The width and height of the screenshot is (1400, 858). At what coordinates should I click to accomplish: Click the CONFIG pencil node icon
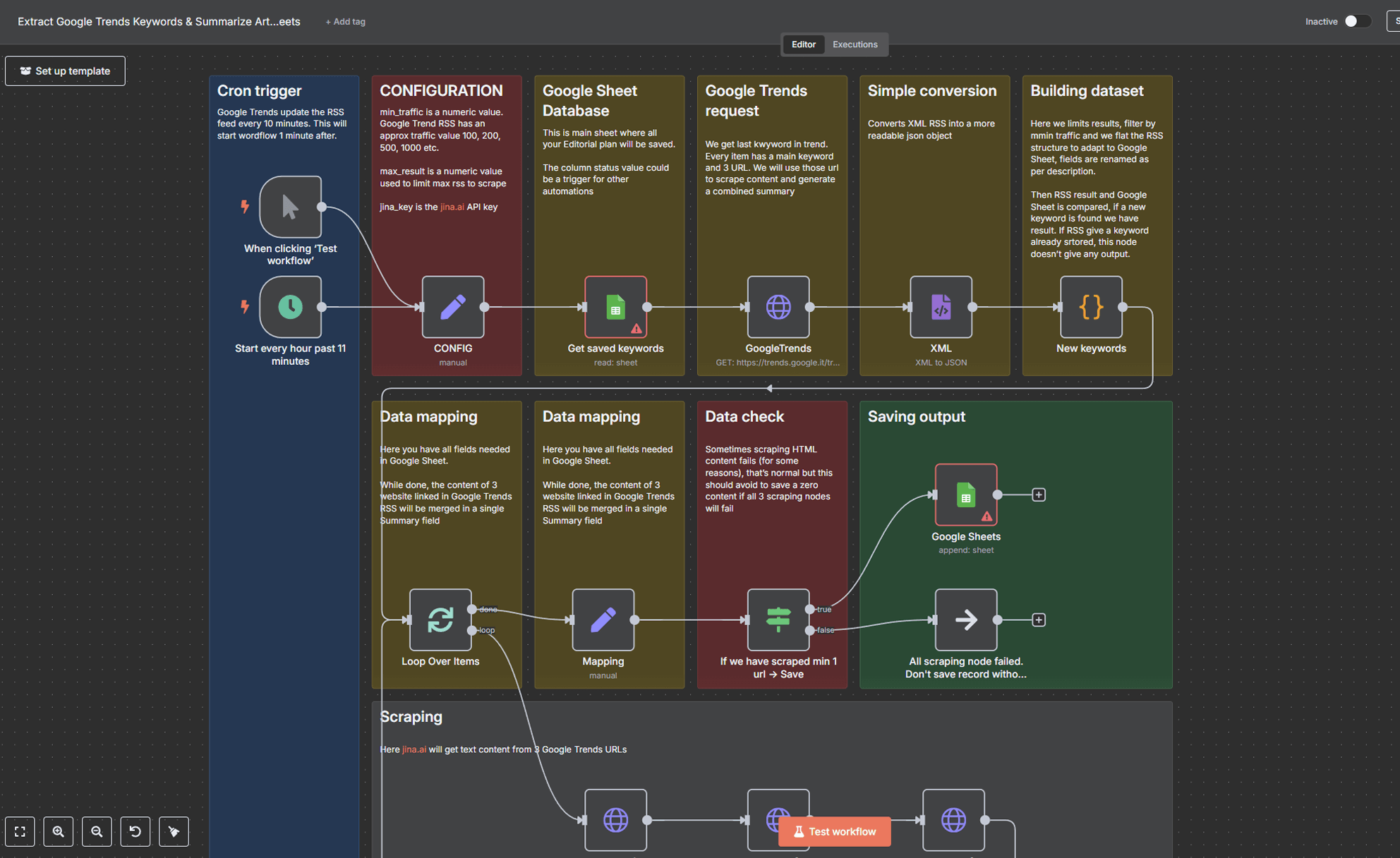pyautogui.click(x=452, y=307)
